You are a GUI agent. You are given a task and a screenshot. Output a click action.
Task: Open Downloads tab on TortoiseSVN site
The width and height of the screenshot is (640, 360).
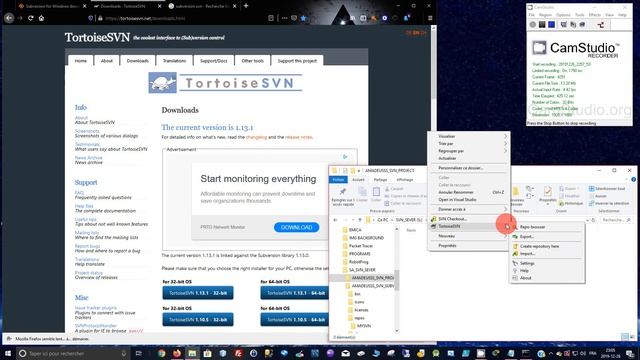pos(138,61)
